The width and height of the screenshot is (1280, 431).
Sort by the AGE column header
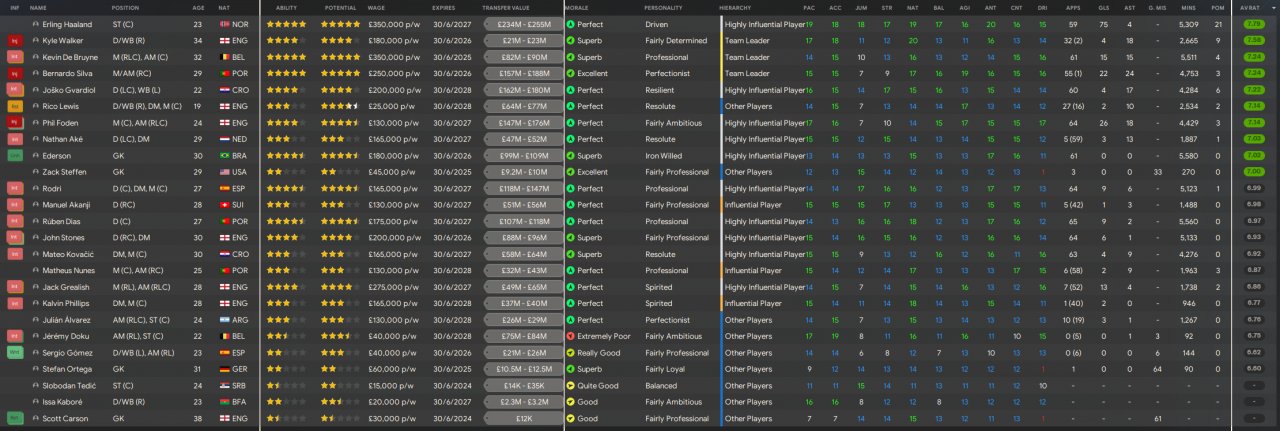(198, 7)
